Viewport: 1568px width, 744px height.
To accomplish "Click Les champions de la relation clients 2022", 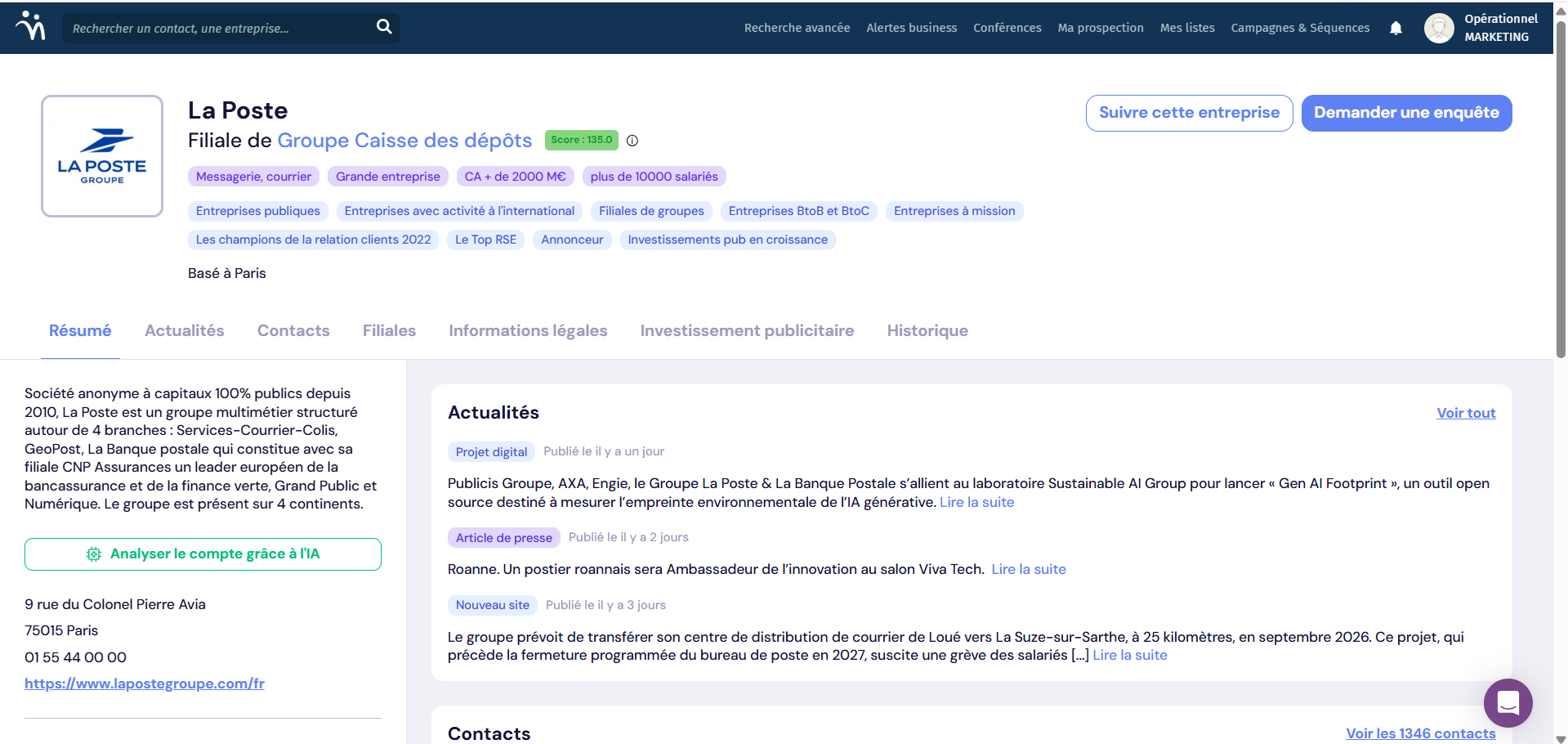I will coord(313,240).
